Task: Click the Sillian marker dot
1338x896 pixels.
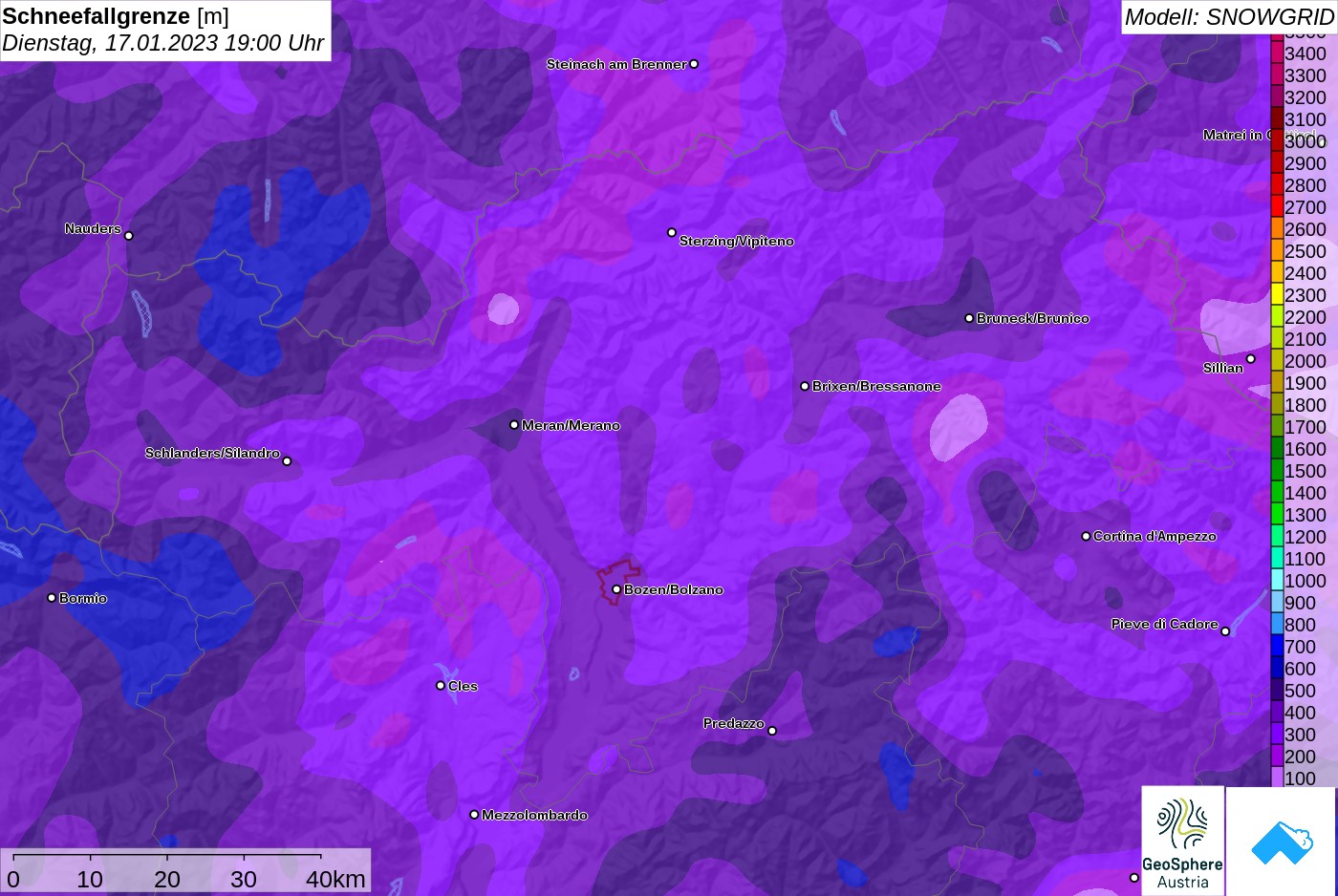Action: pyautogui.click(x=1251, y=359)
